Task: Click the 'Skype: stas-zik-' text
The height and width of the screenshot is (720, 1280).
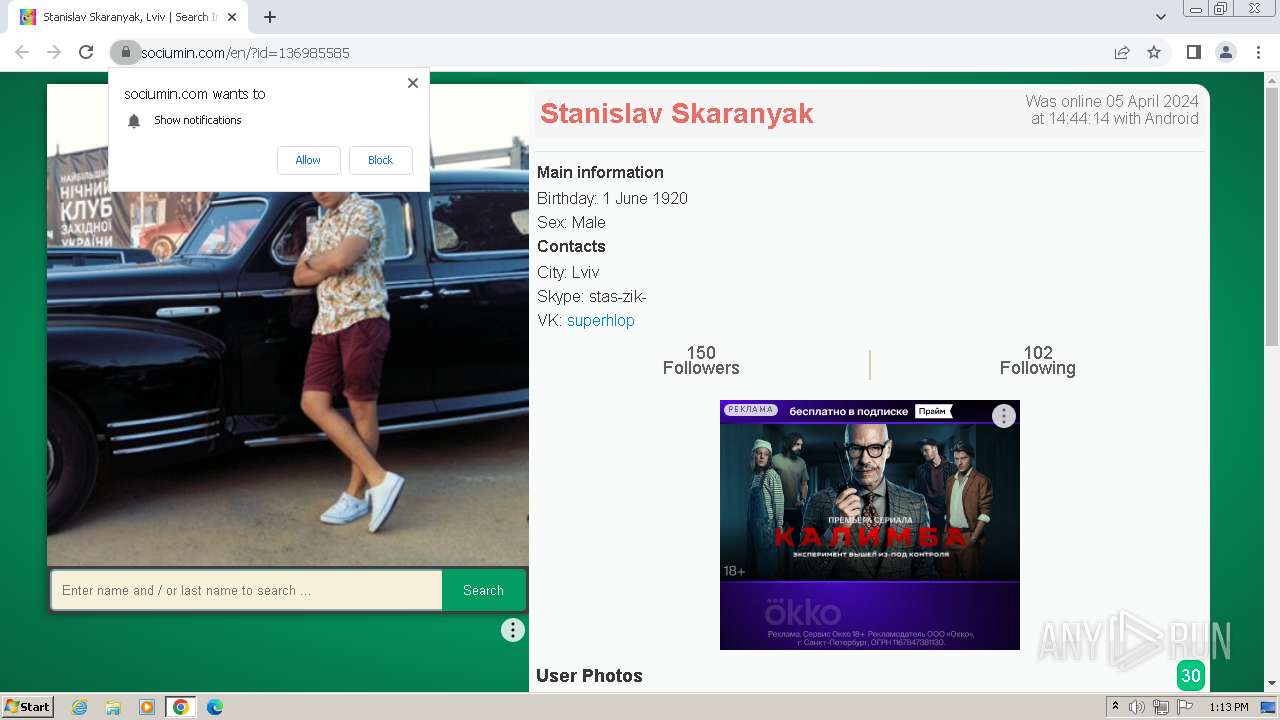Action: pyautogui.click(x=592, y=297)
